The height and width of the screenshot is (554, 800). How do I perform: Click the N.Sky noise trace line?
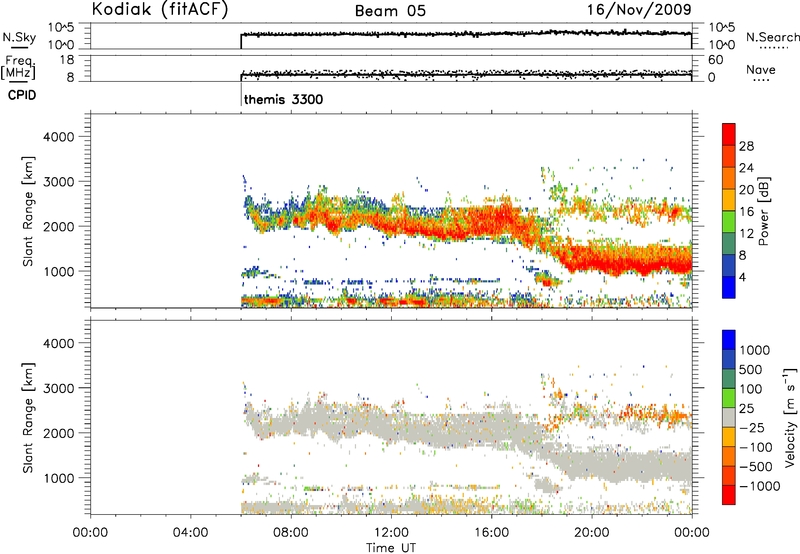click(x=466, y=34)
